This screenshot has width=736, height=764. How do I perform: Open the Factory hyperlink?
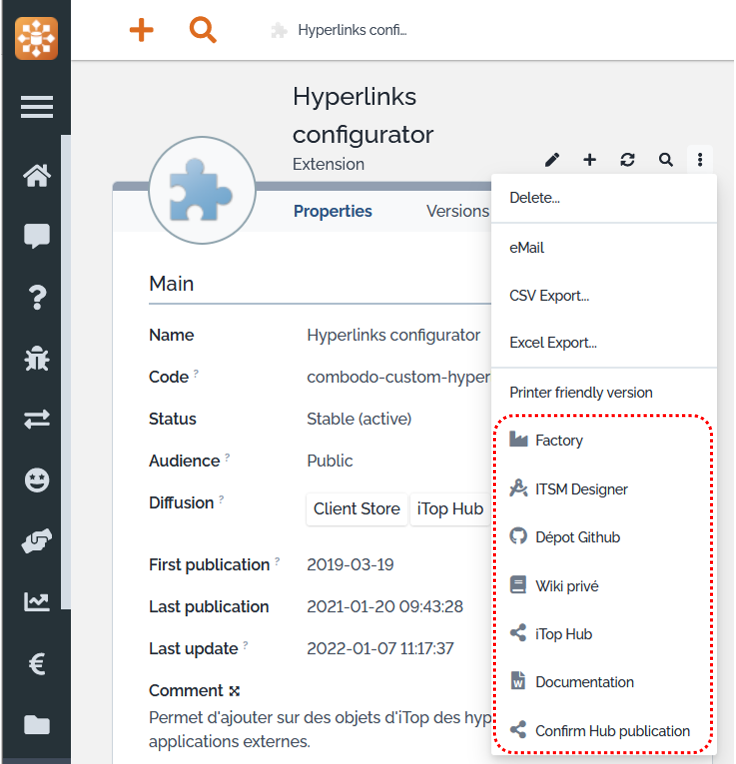(x=604, y=440)
